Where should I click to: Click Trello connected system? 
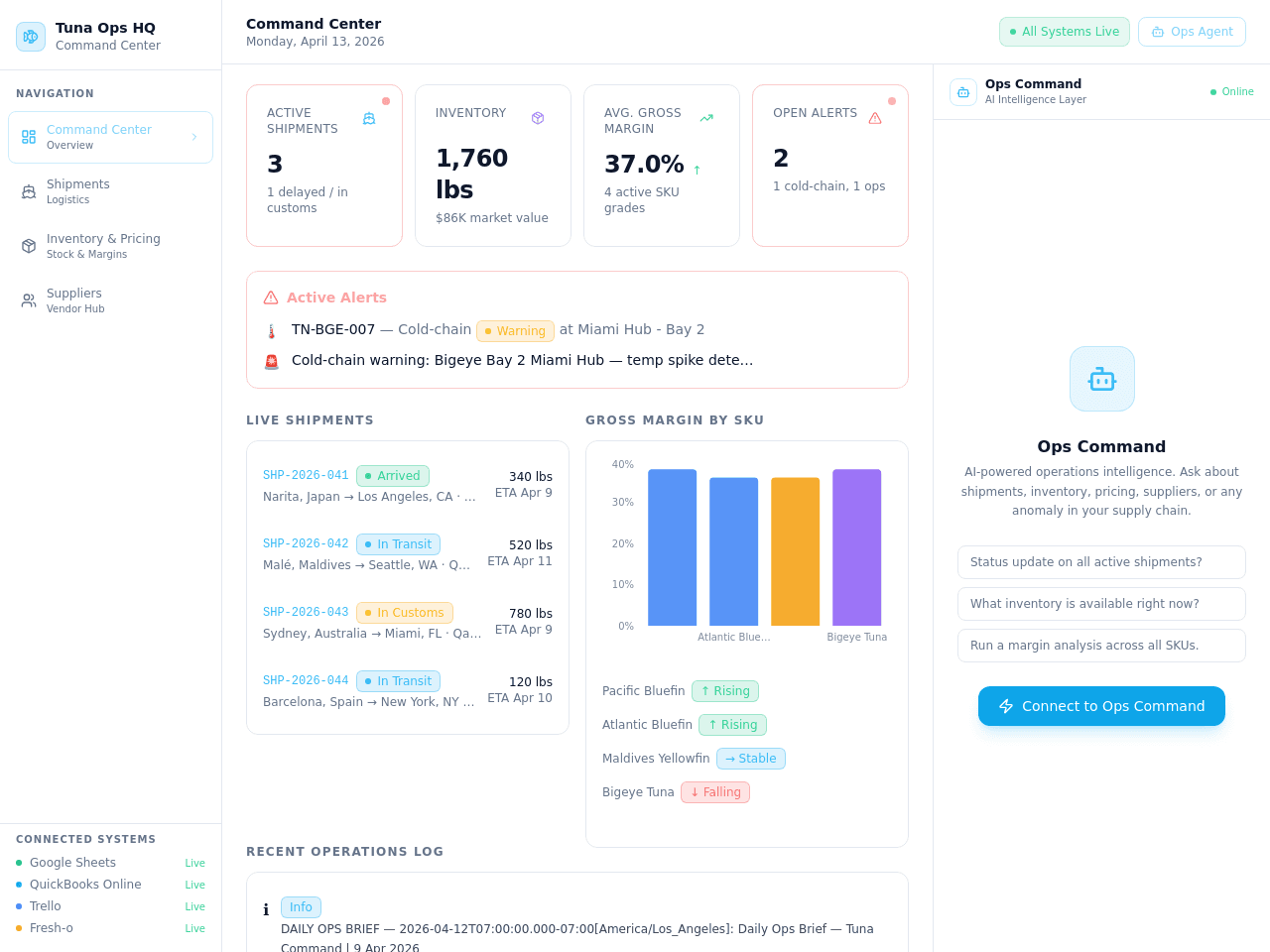pyautogui.click(x=110, y=906)
